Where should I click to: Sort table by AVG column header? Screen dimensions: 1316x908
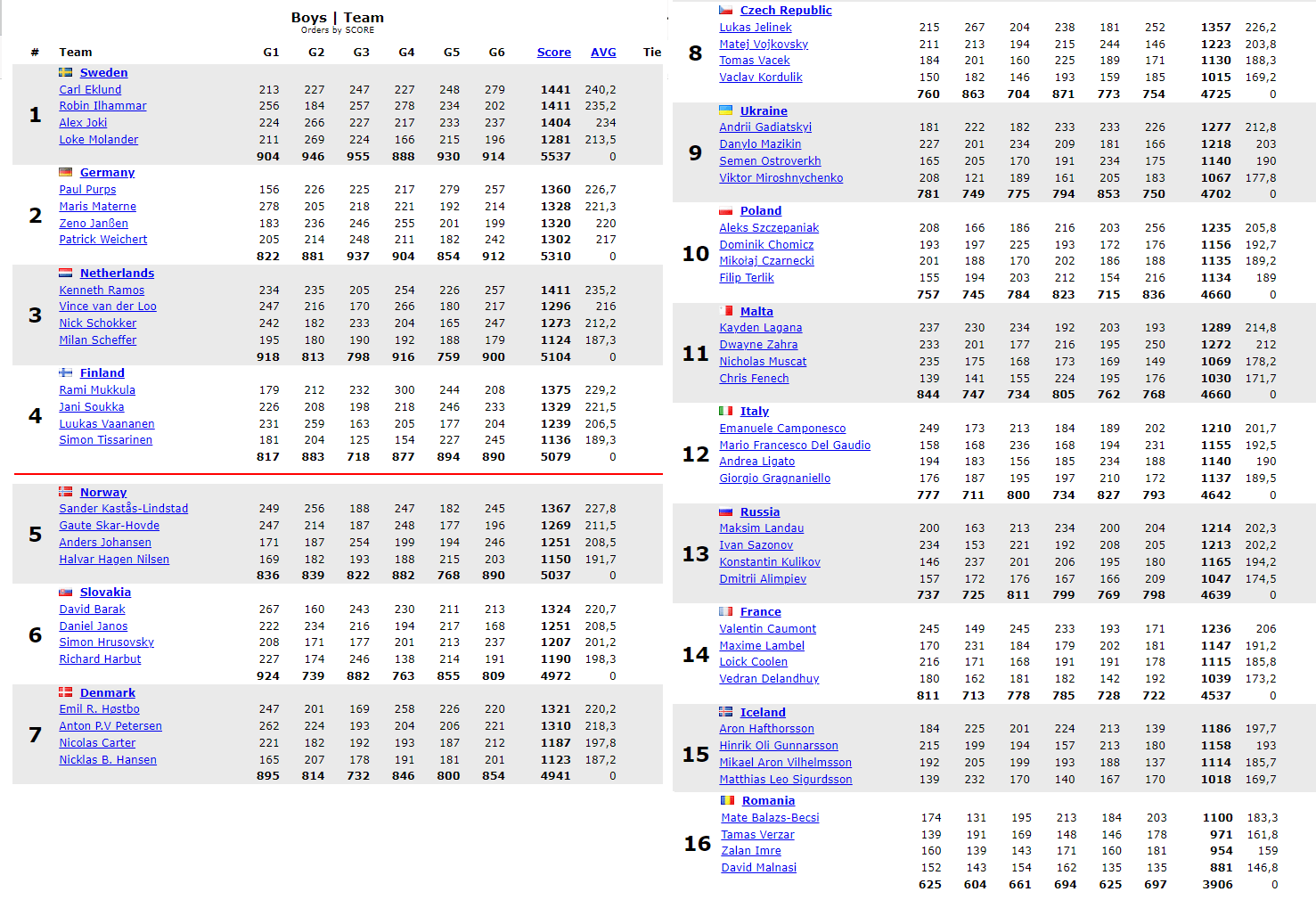(603, 53)
